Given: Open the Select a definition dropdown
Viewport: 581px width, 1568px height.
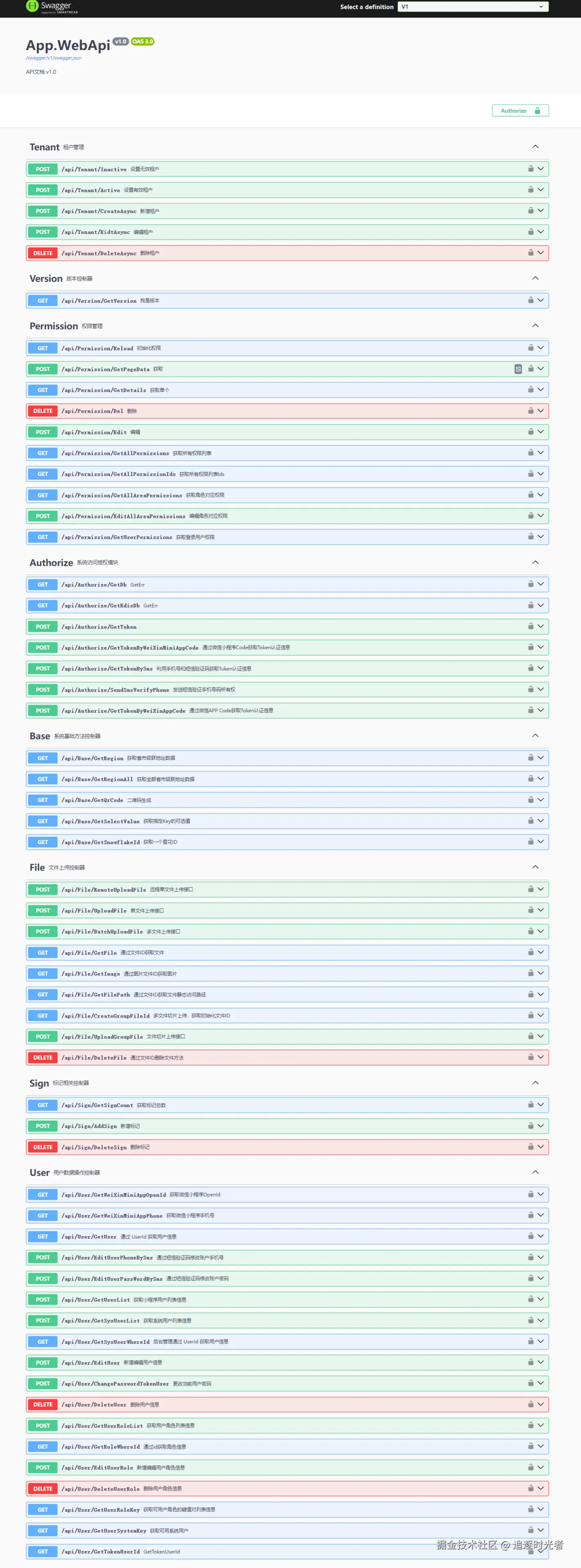Looking at the screenshot, I should click(473, 7).
